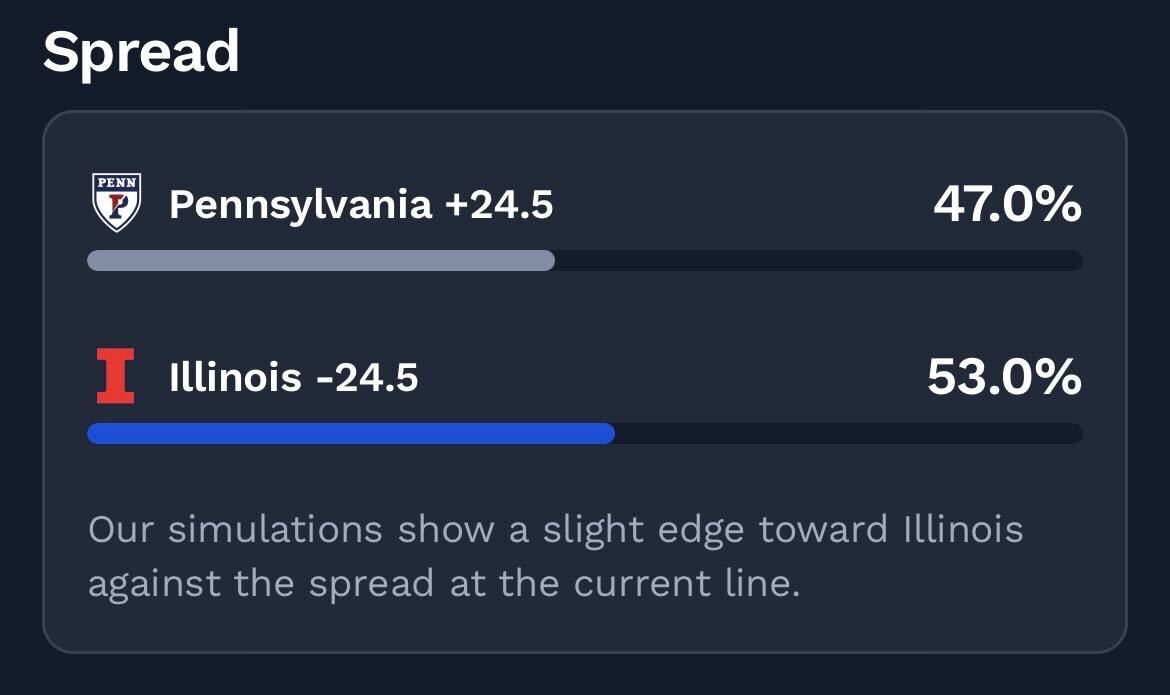Click the red Illinois block I logo
Image resolution: width=1170 pixels, height=695 pixels.
116,377
